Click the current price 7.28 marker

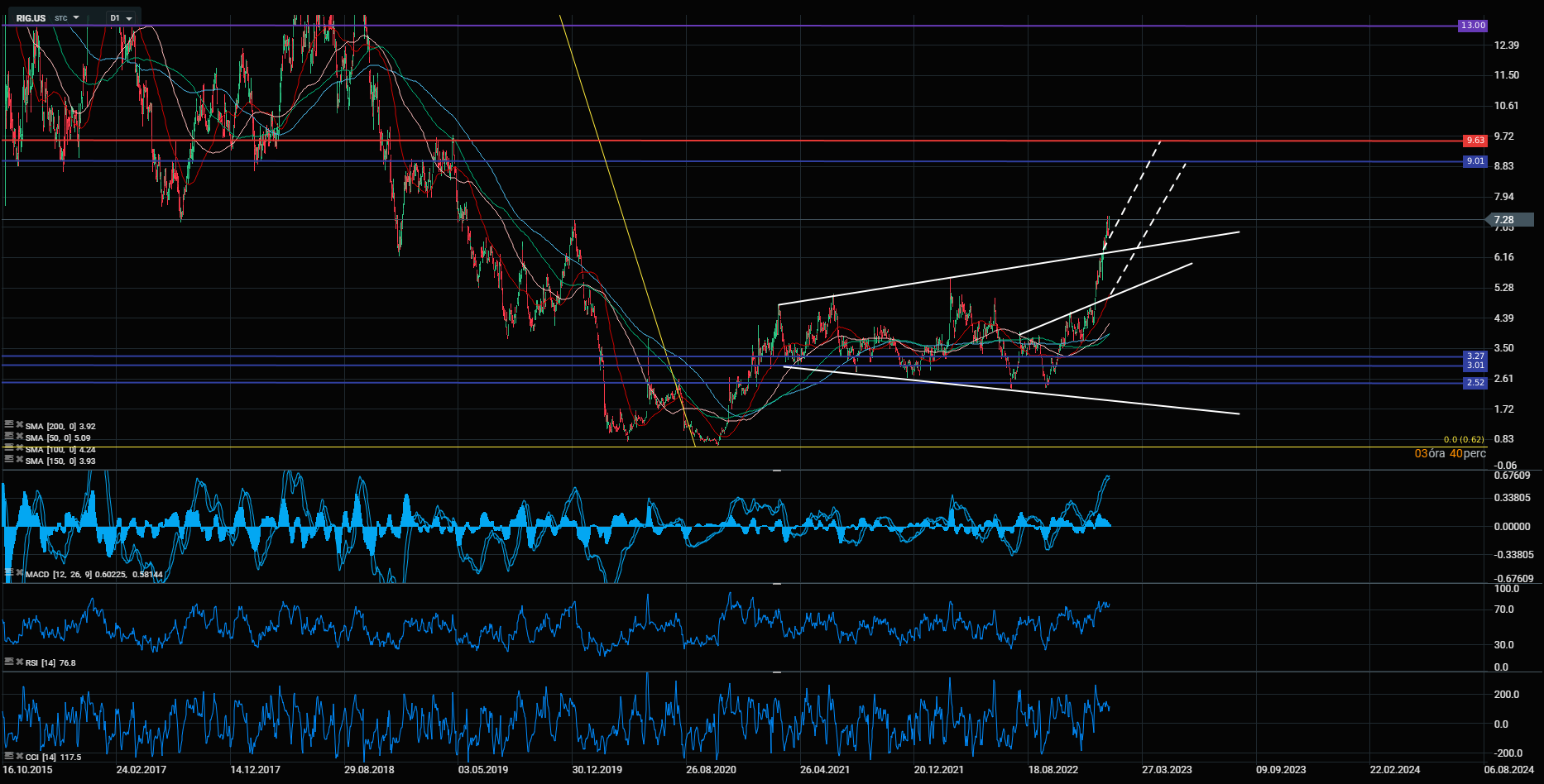pos(1503,220)
